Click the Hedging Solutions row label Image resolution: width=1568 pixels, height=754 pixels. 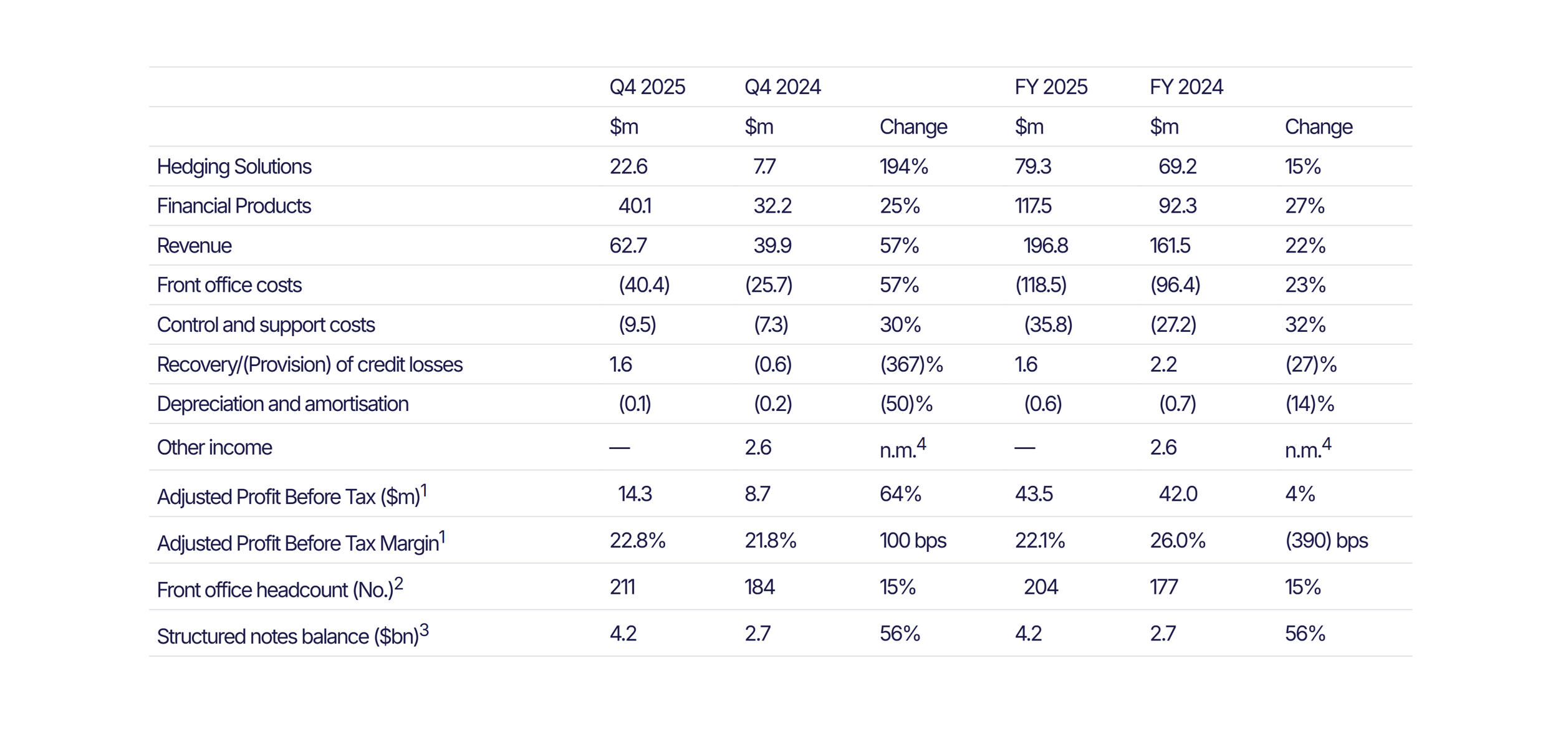[x=234, y=167]
